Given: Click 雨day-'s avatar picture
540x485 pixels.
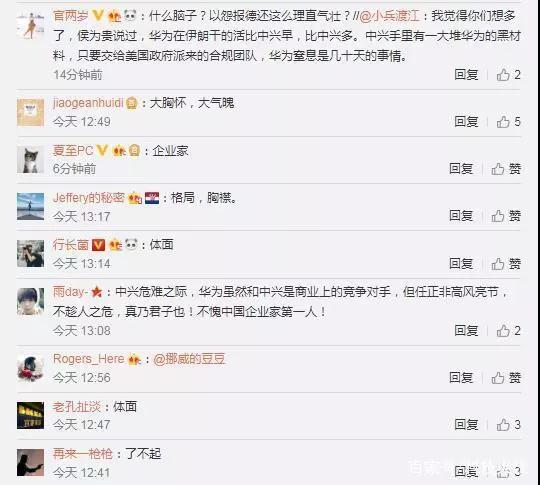Looking at the screenshot, I should [31, 302].
